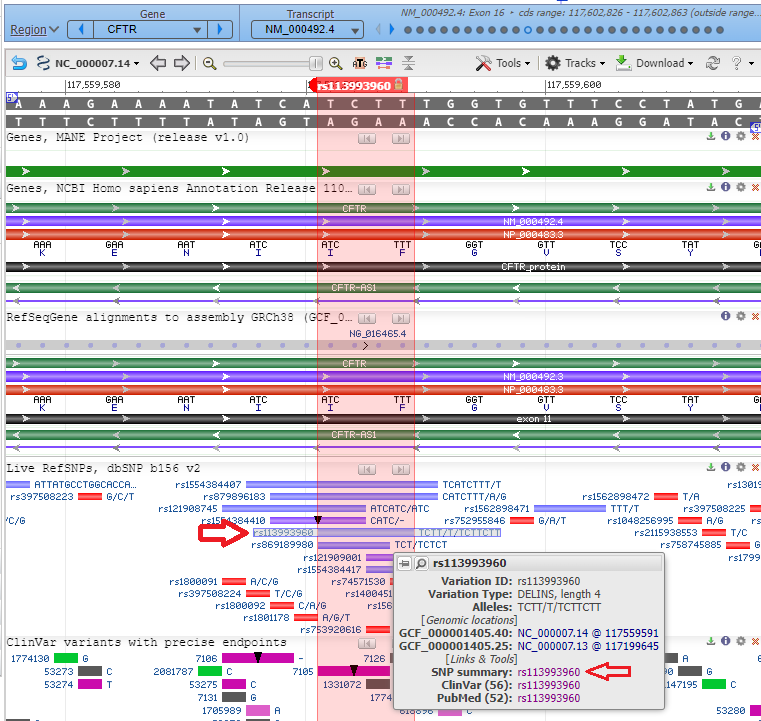
Task: Click the Back undo arrow in toolbar
Action: click(19, 63)
